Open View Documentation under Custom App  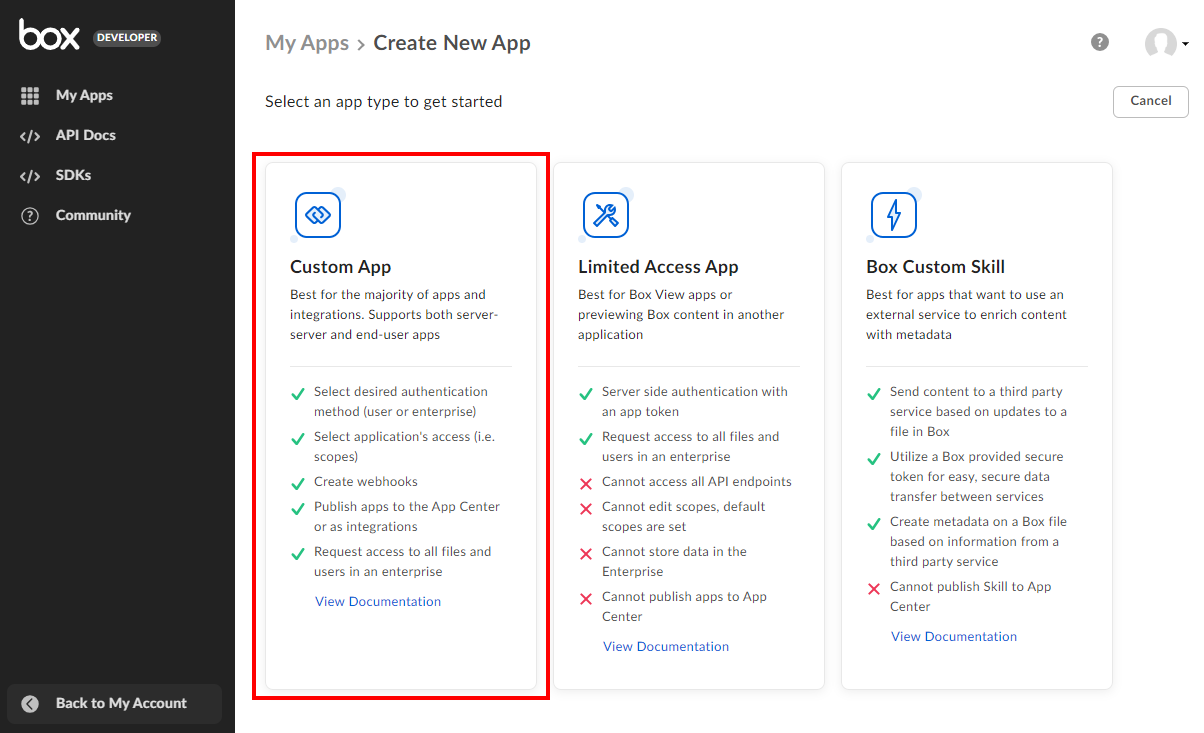pyautogui.click(x=378, y=602)
